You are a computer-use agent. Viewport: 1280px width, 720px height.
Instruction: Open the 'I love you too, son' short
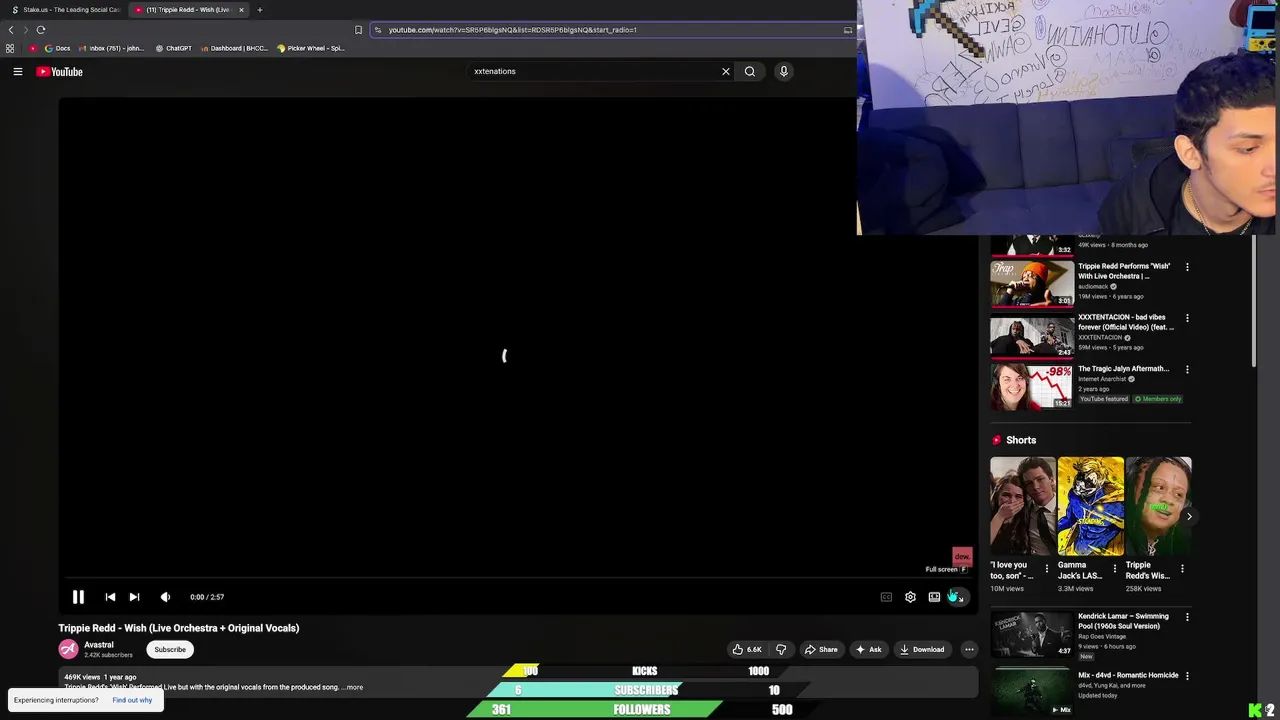pos(1023,506)
